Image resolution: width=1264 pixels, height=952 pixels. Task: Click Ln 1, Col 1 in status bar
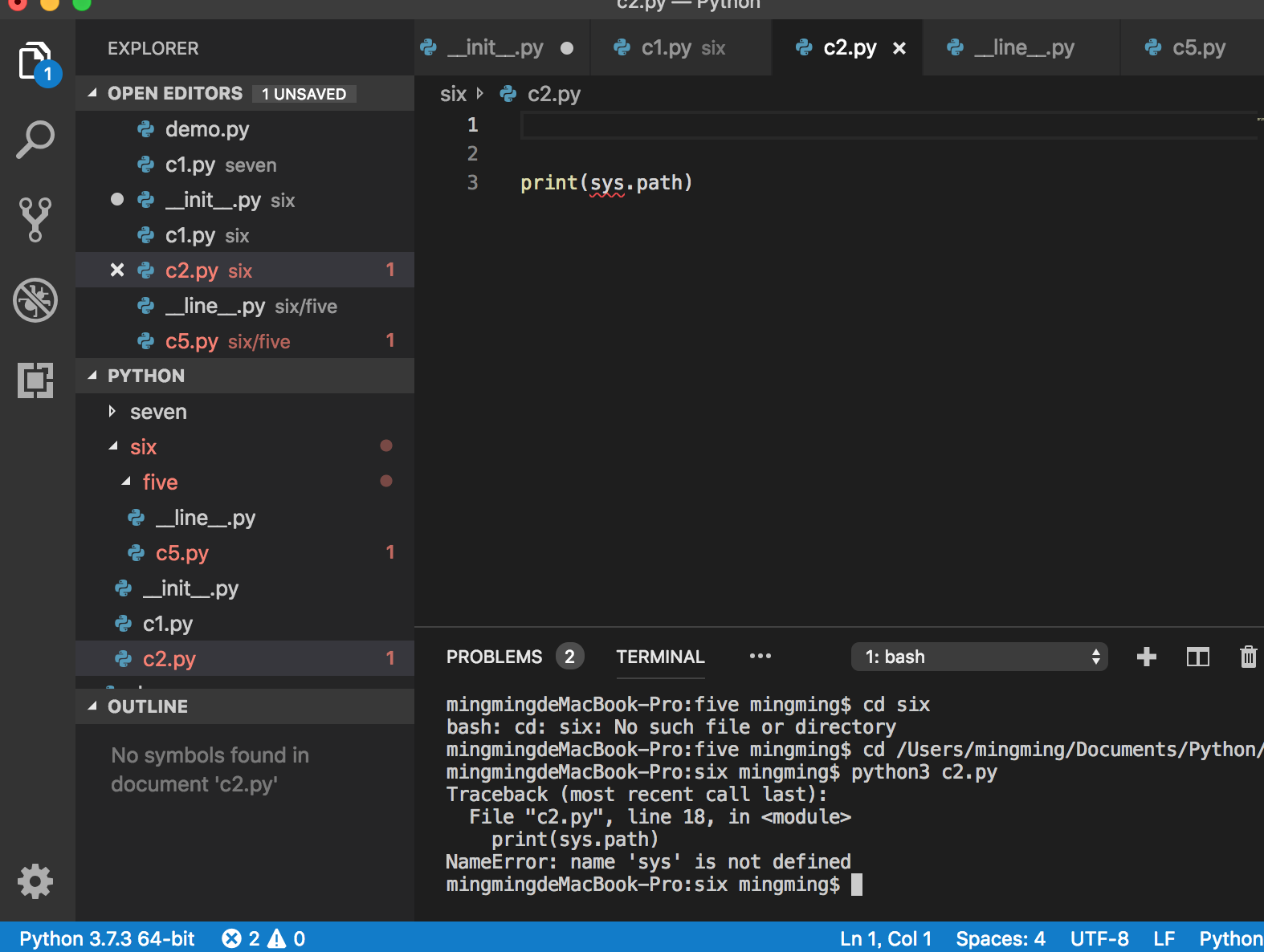[x=886, y=938]
